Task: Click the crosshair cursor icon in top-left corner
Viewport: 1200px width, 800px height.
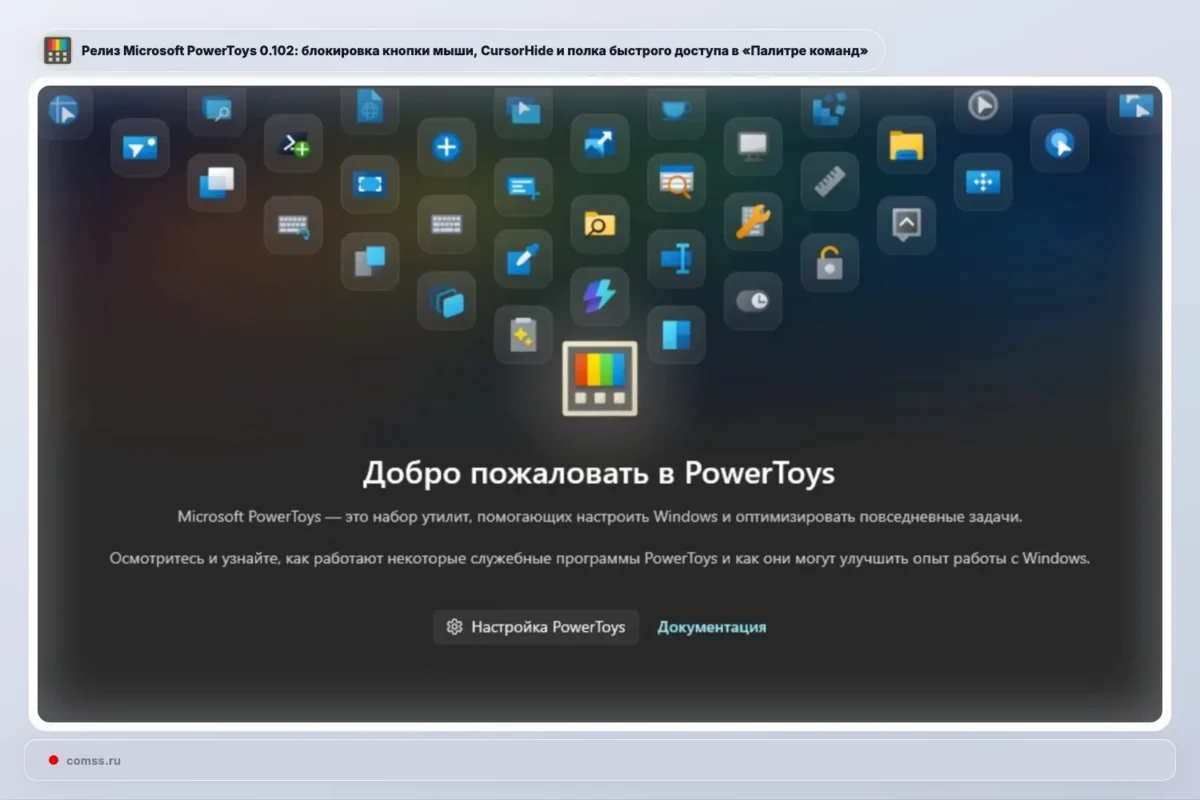Action: tap(64, 110)
